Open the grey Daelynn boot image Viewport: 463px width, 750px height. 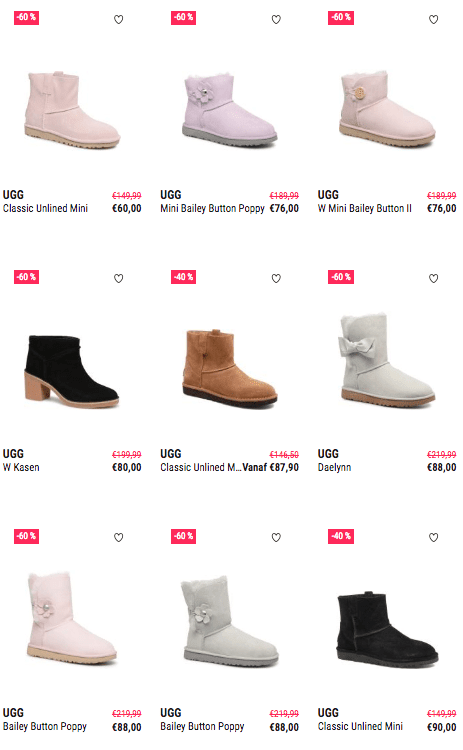point(387,358)
